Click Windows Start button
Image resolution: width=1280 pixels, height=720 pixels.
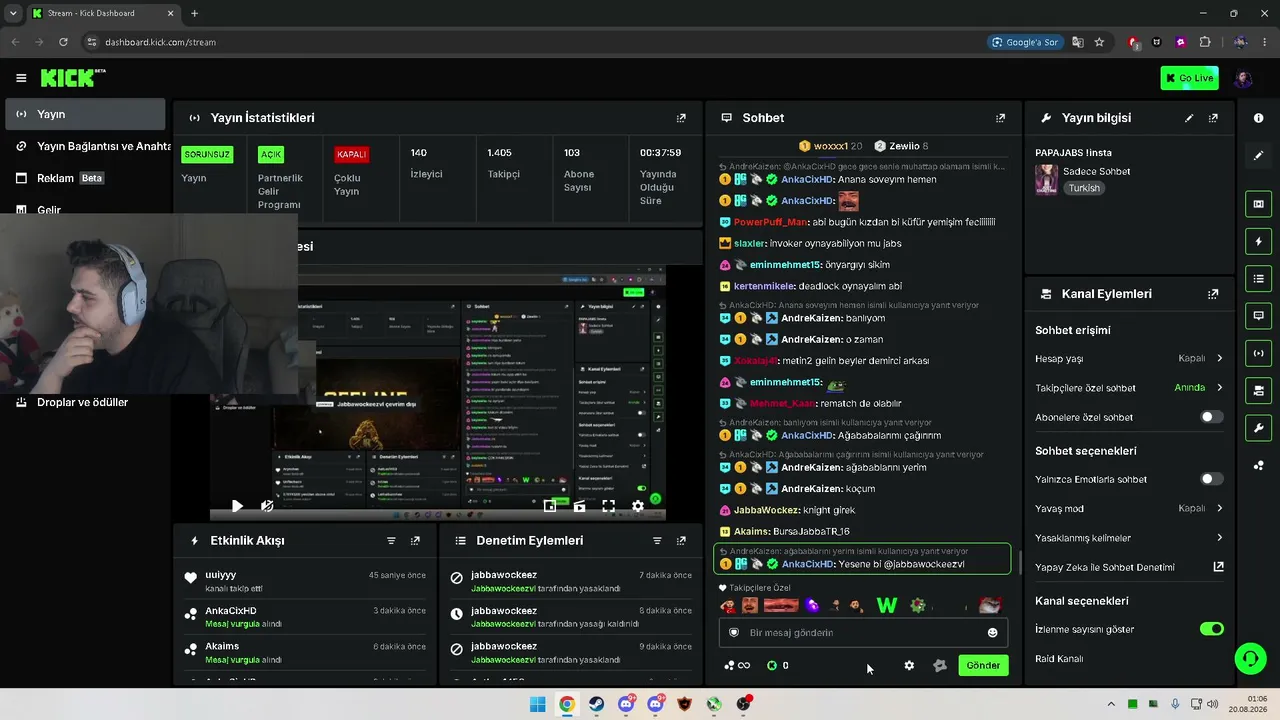537,704
